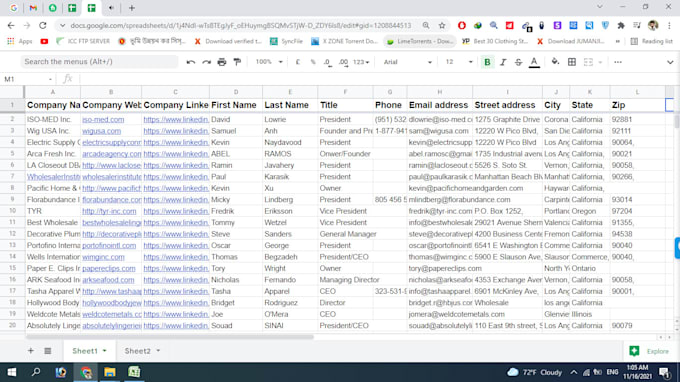Open the Sheet2 tab options arrow
This screenshot has width=680, height=382.
(158, 351)
